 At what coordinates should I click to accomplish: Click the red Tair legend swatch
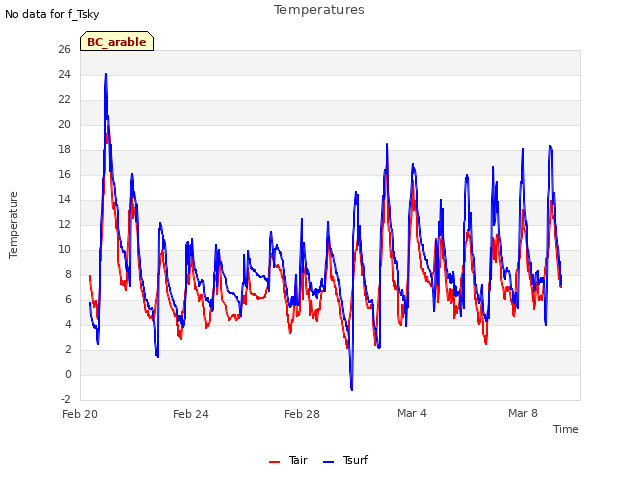(274, 462)
